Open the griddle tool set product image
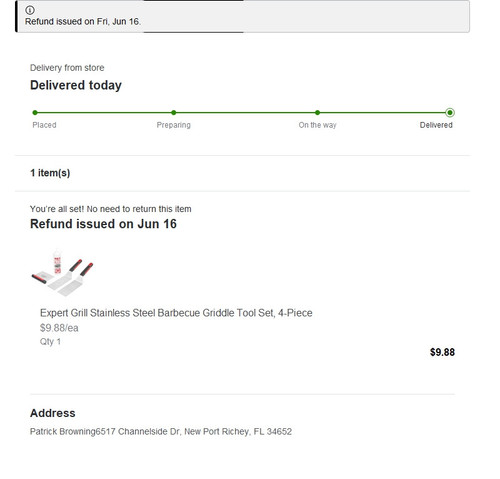500x479 pixels. coord(62,273)
